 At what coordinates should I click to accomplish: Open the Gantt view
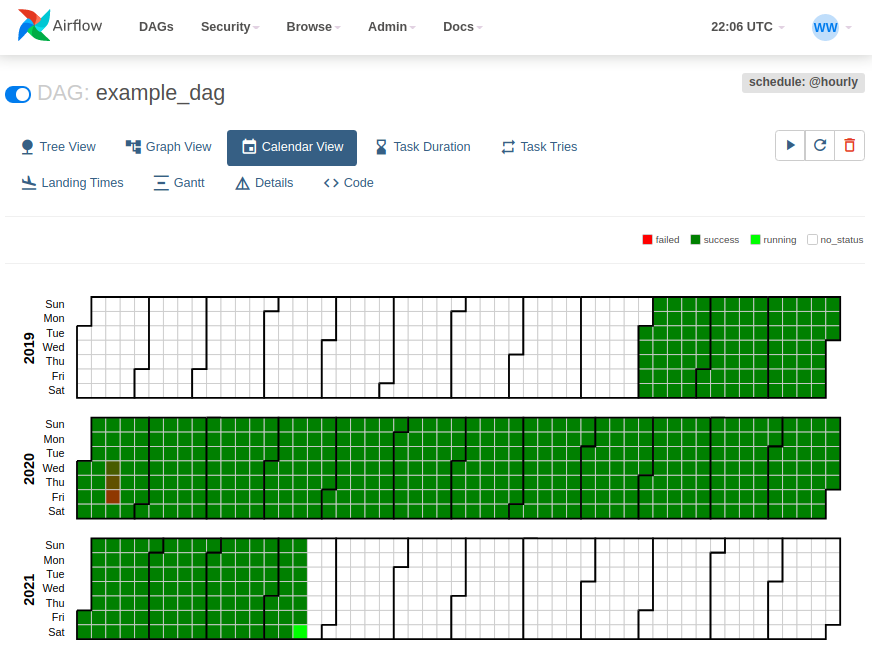179,183
